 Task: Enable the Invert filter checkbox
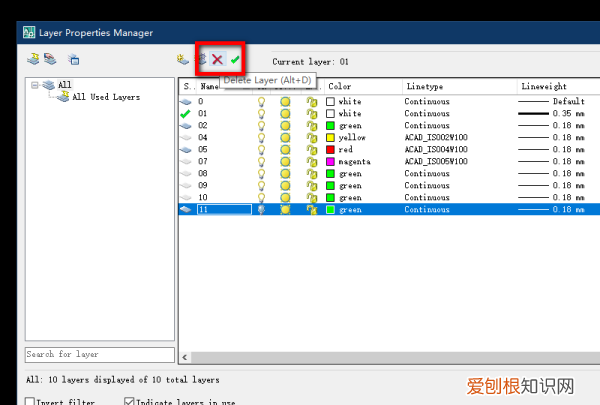click(31, 402)
